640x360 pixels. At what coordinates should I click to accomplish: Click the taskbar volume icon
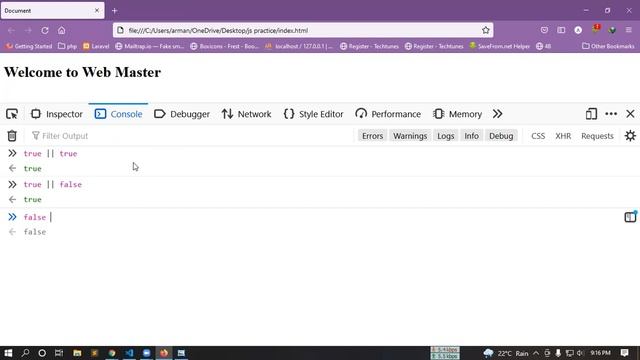[x=580, y=353]
